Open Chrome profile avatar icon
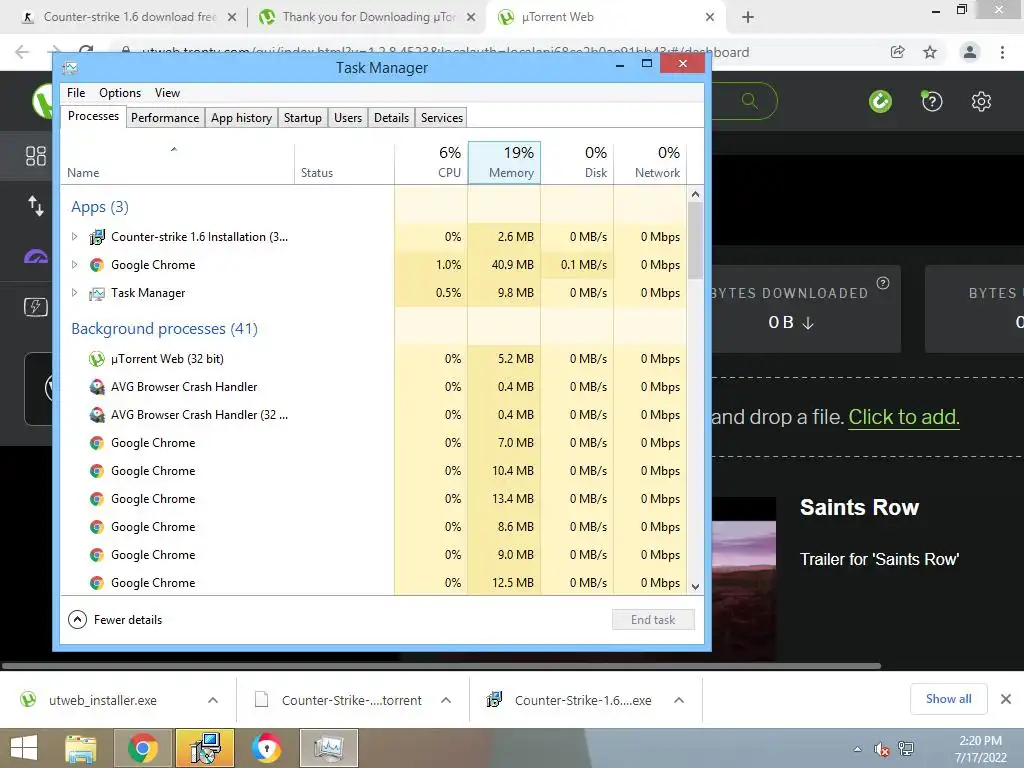This screenshot has height=768, width=1024. click(x=970, y=52)
